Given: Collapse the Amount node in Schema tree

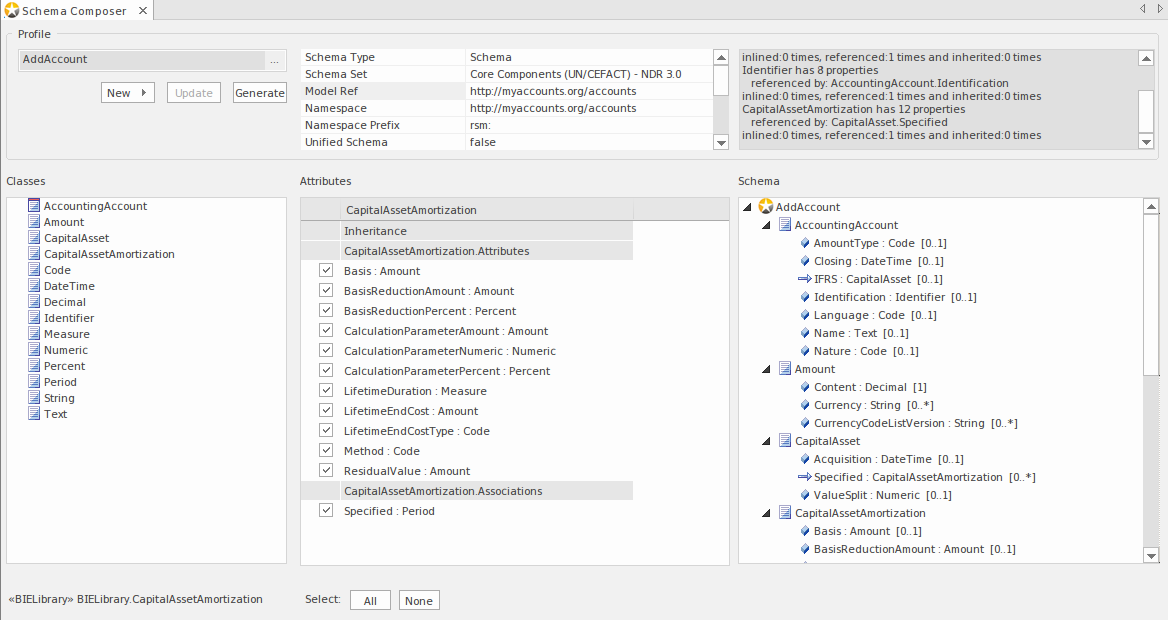Looking at the screenshot, I should tap(767, 369).
